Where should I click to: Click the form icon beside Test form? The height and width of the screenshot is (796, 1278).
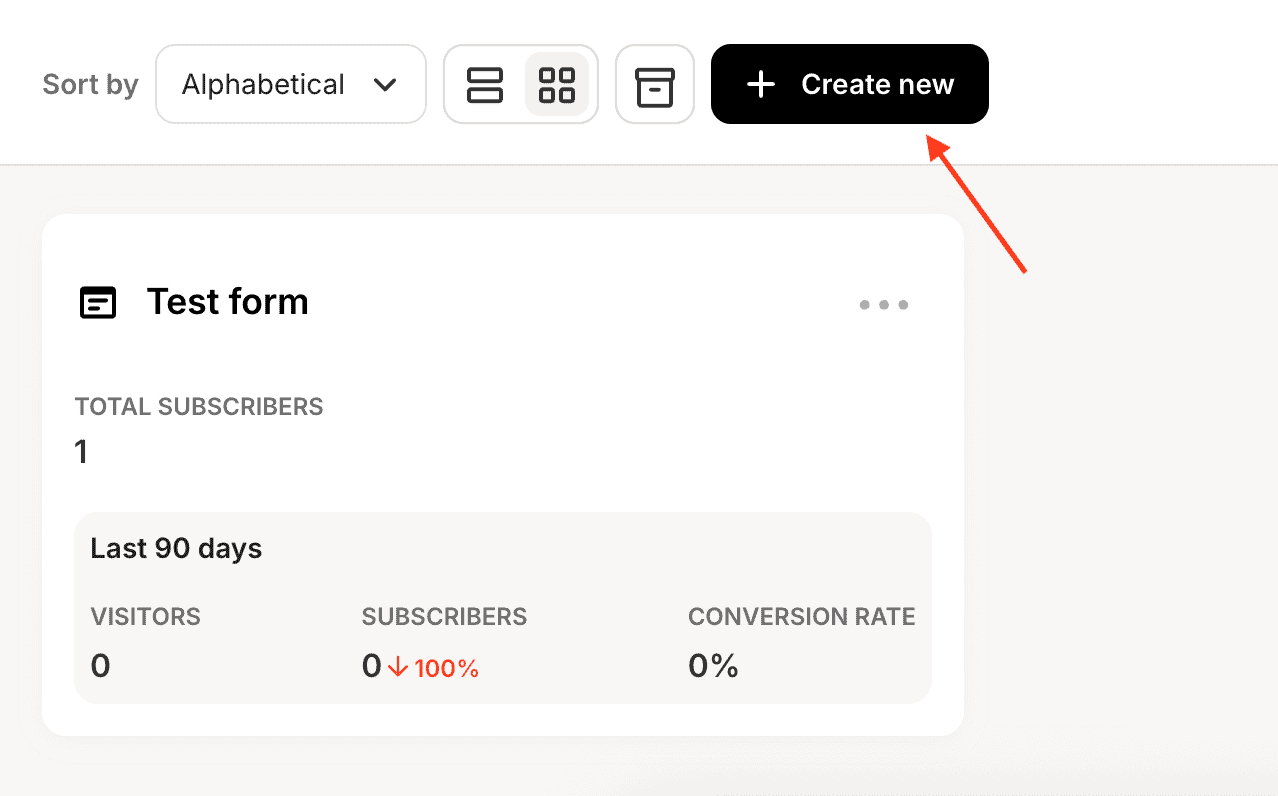click(x=98, y=303)
